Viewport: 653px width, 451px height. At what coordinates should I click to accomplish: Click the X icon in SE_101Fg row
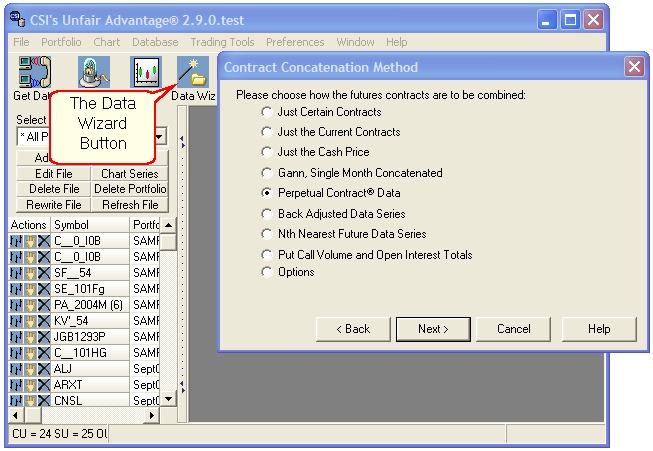[x=44, y=289]
